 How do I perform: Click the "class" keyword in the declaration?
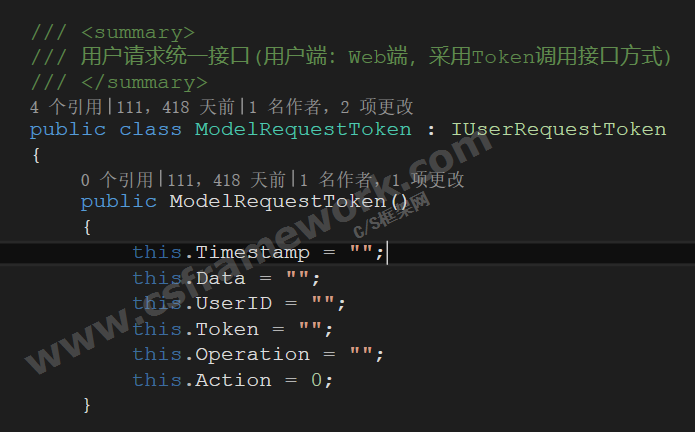(150, 129)
